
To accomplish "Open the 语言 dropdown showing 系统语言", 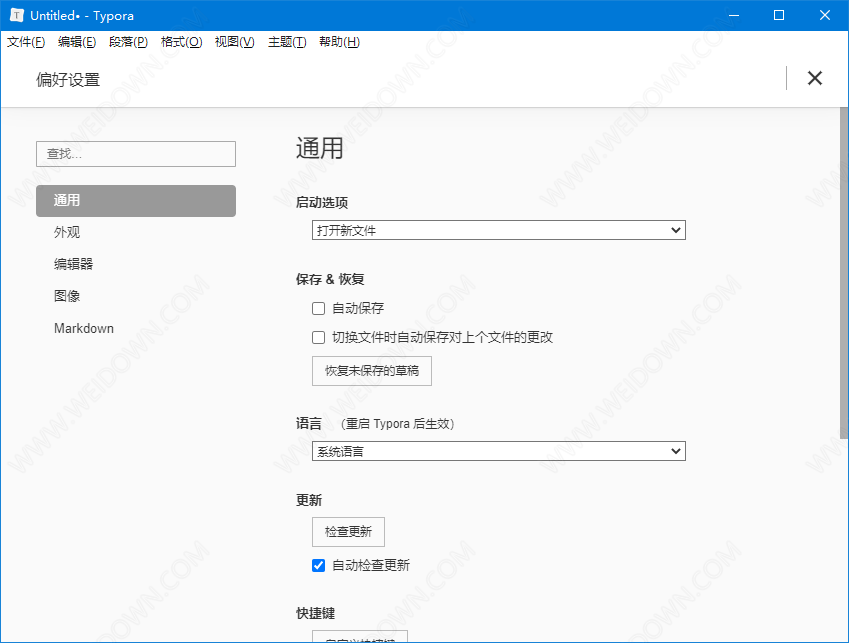I will 499,451.
